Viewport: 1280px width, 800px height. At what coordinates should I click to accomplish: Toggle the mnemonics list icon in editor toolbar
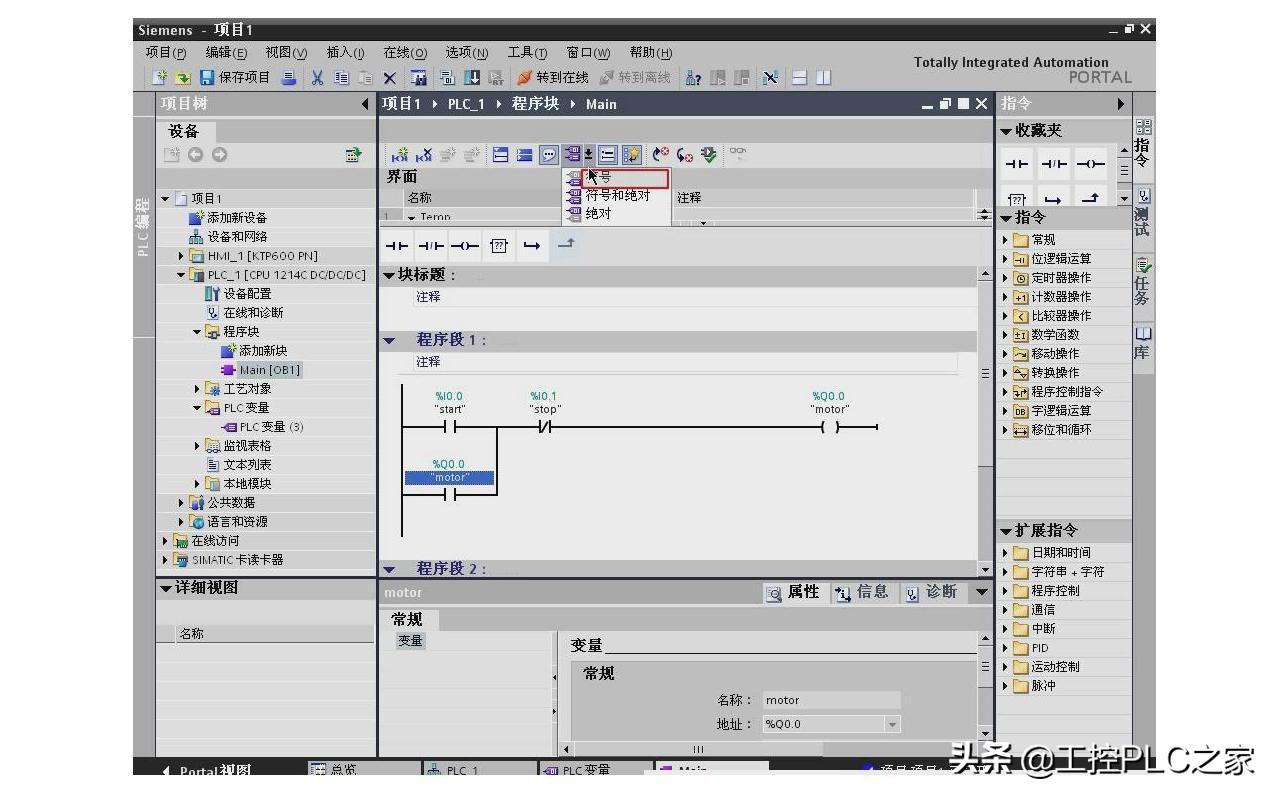pyautogui.click(x=608, y=155)
